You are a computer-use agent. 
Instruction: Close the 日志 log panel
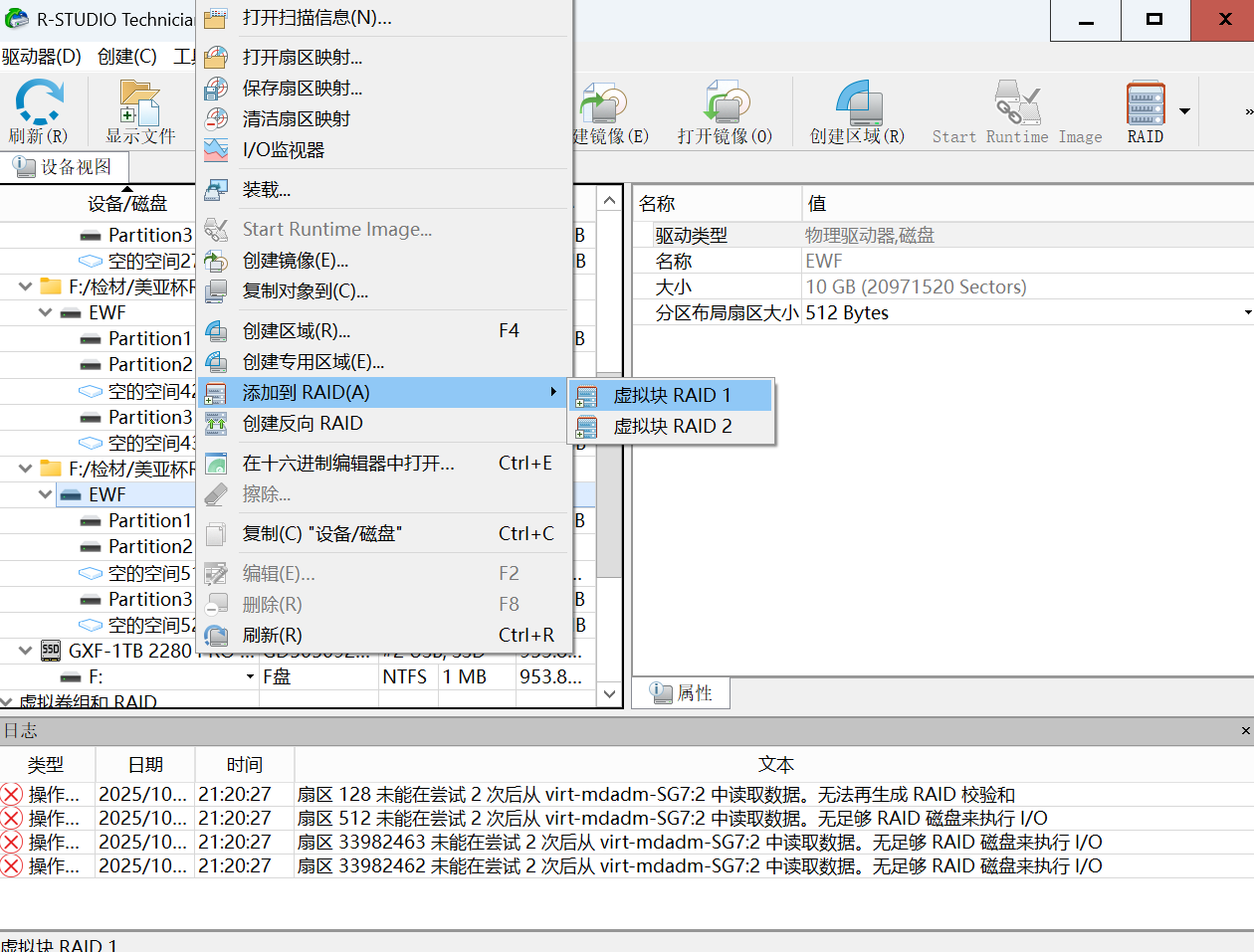1245,731
